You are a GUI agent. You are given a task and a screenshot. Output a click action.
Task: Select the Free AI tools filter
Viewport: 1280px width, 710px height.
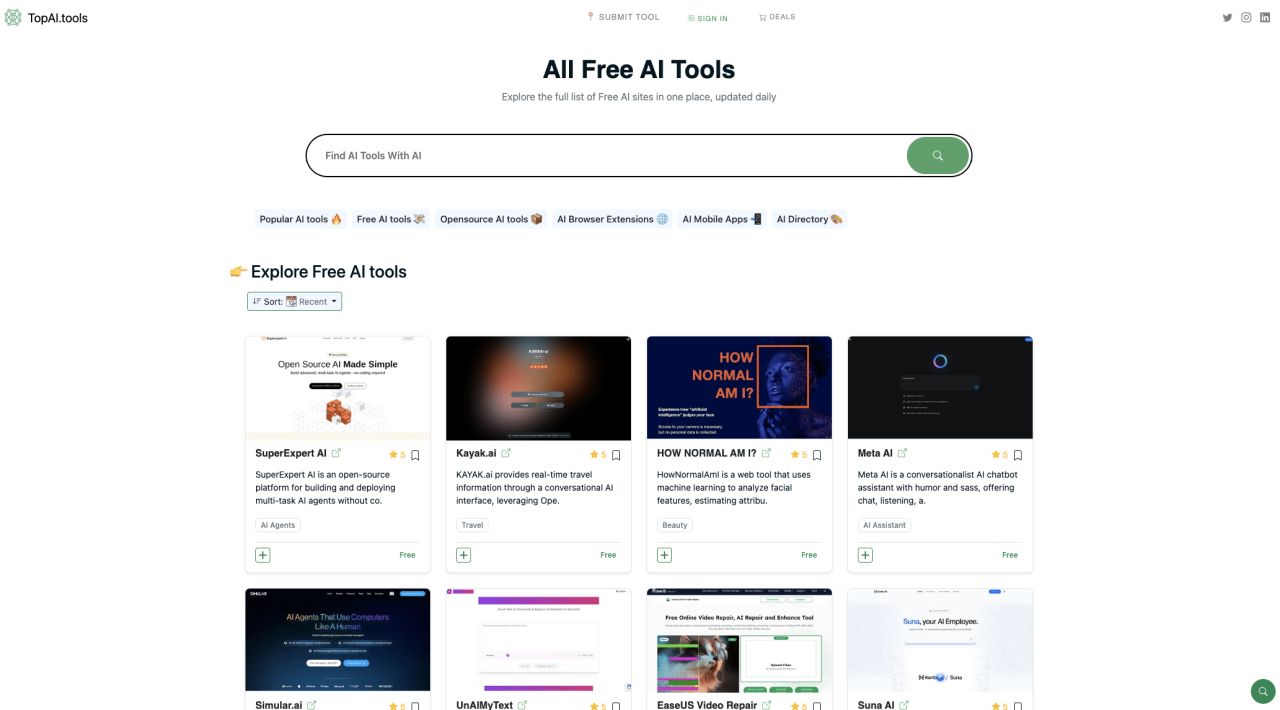390,219
